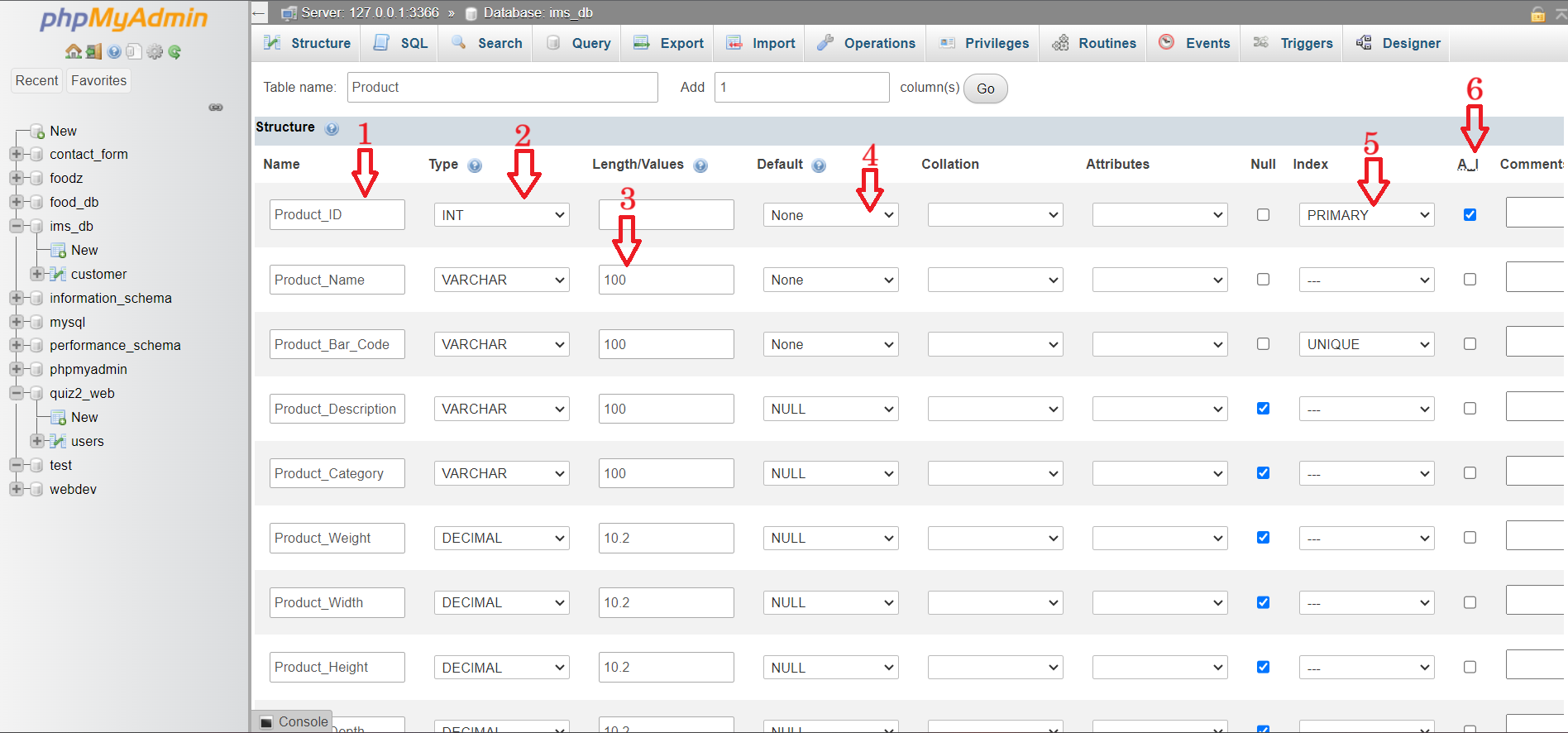Viewport: 1568px width, 733px height.
Task: Open navigation panel settings gear icon
Action: (155, 51)
